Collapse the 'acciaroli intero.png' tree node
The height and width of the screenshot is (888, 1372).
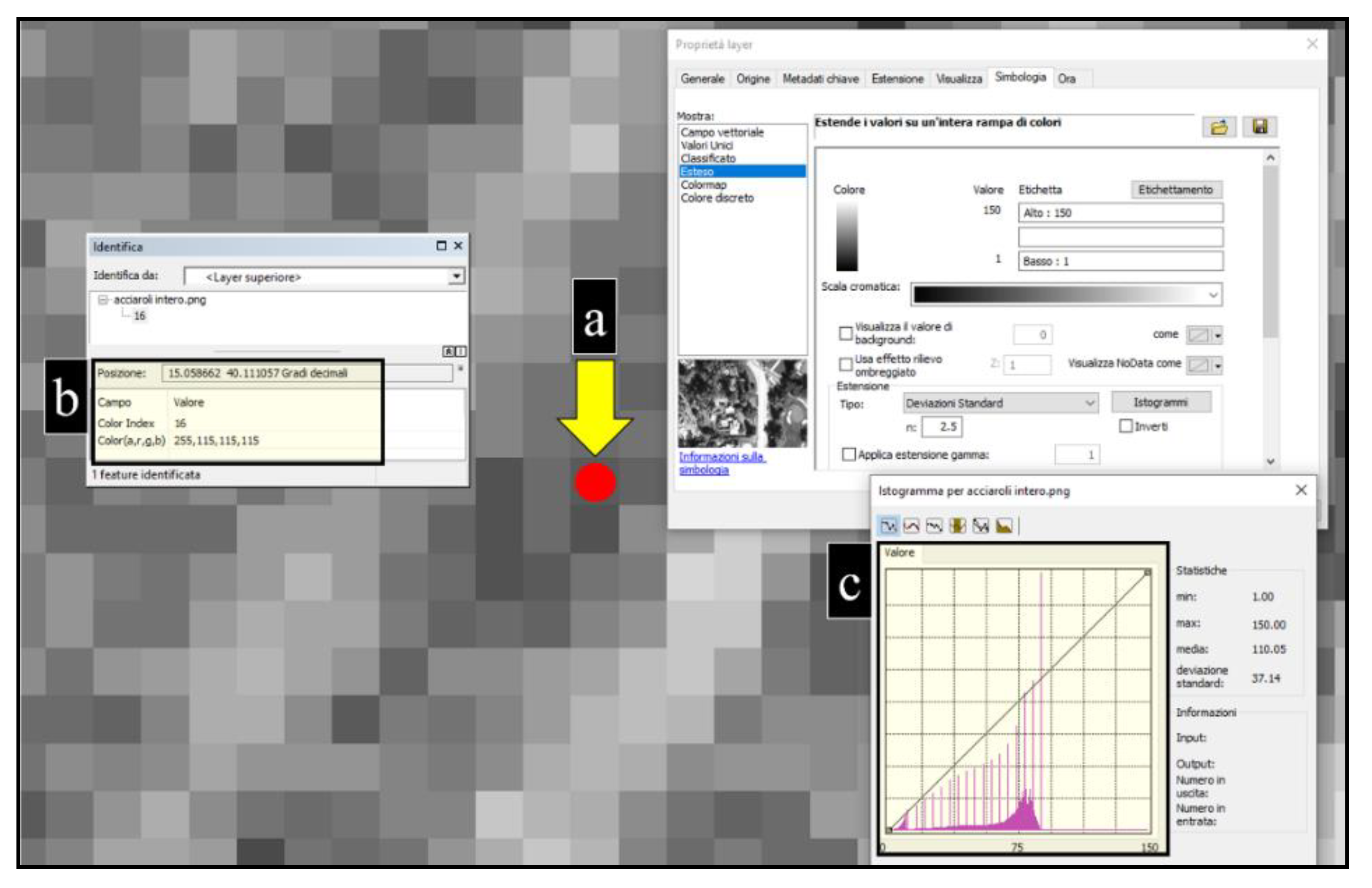pos(103,299)
